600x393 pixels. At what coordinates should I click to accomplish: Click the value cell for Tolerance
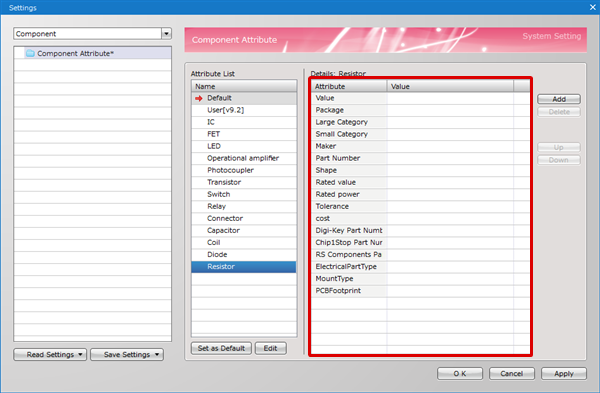450,206
